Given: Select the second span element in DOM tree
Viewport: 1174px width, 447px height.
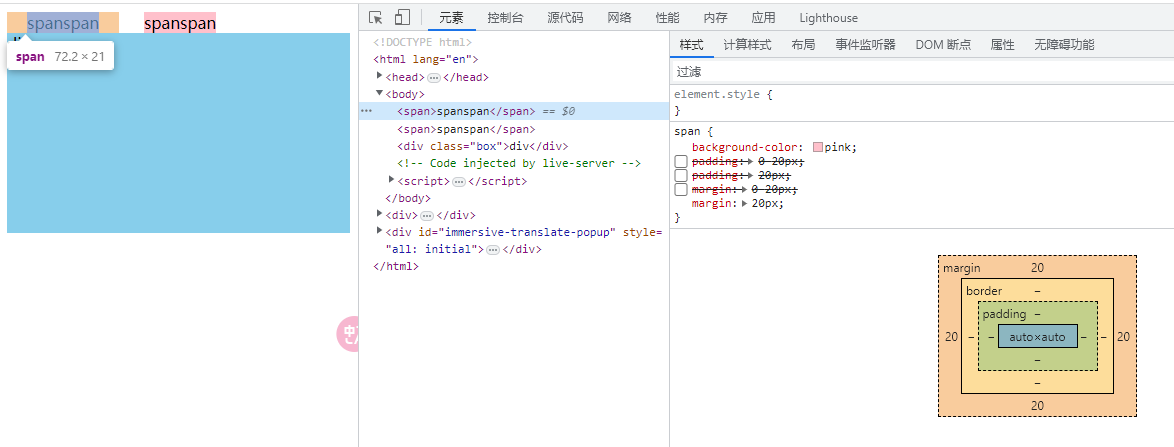Looking at the screenshot, I should pos(465,129).
